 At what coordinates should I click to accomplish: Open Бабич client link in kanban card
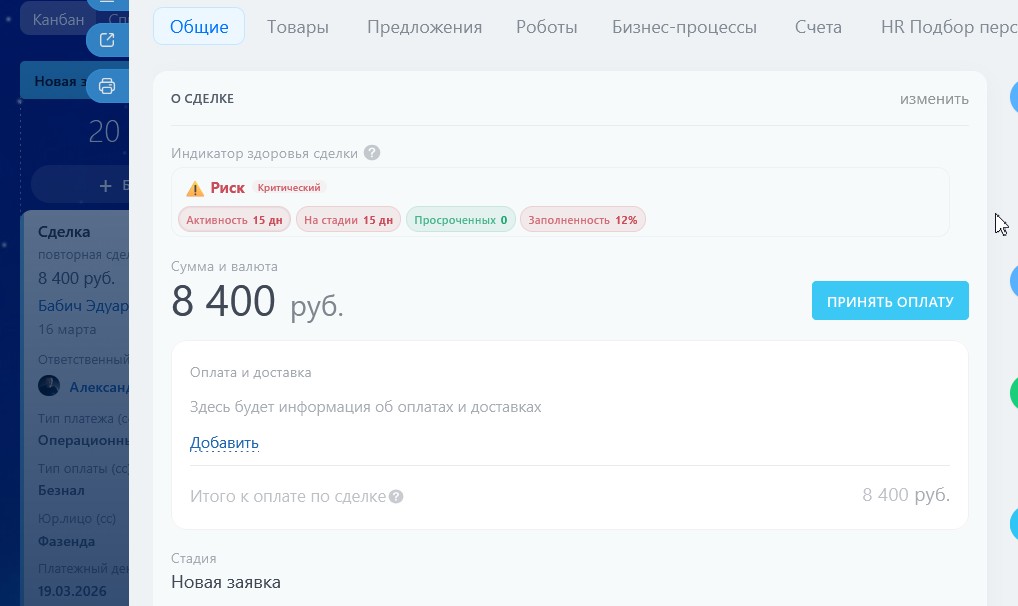tap(83, 306)
